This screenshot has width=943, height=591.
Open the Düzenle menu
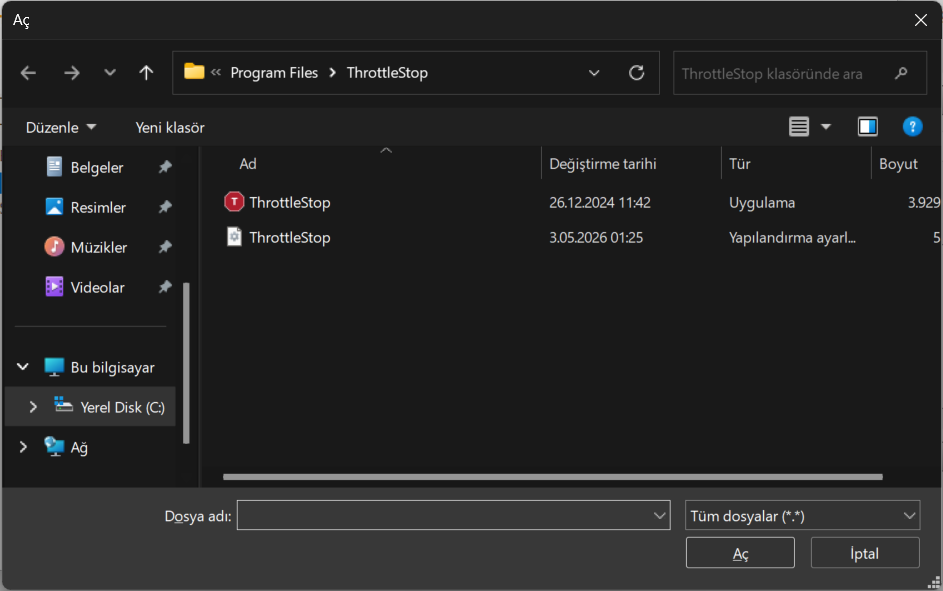tap(61, 127)
